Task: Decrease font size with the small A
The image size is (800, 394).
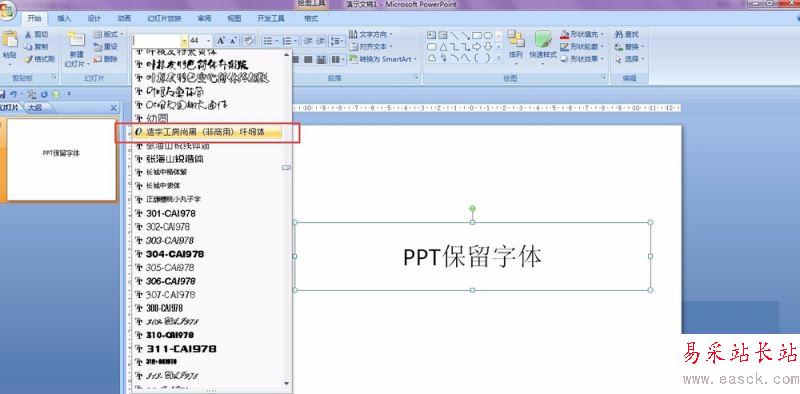Action: [x=233, y=40]
